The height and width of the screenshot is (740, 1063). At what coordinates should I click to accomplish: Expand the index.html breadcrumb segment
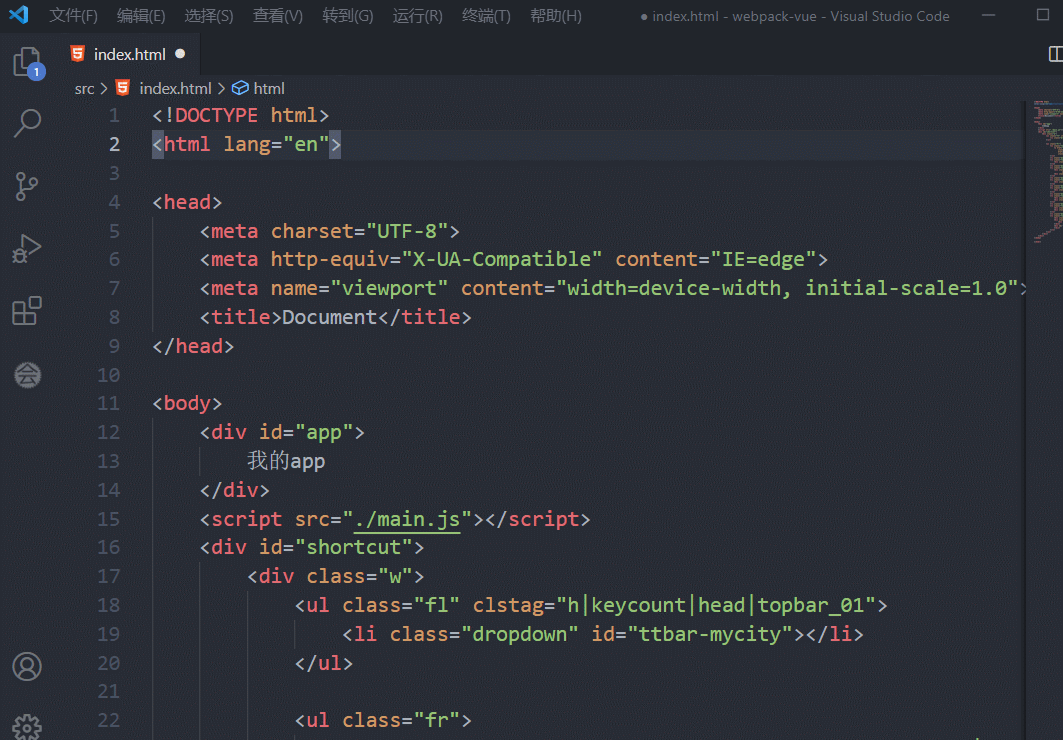[175, 88]
